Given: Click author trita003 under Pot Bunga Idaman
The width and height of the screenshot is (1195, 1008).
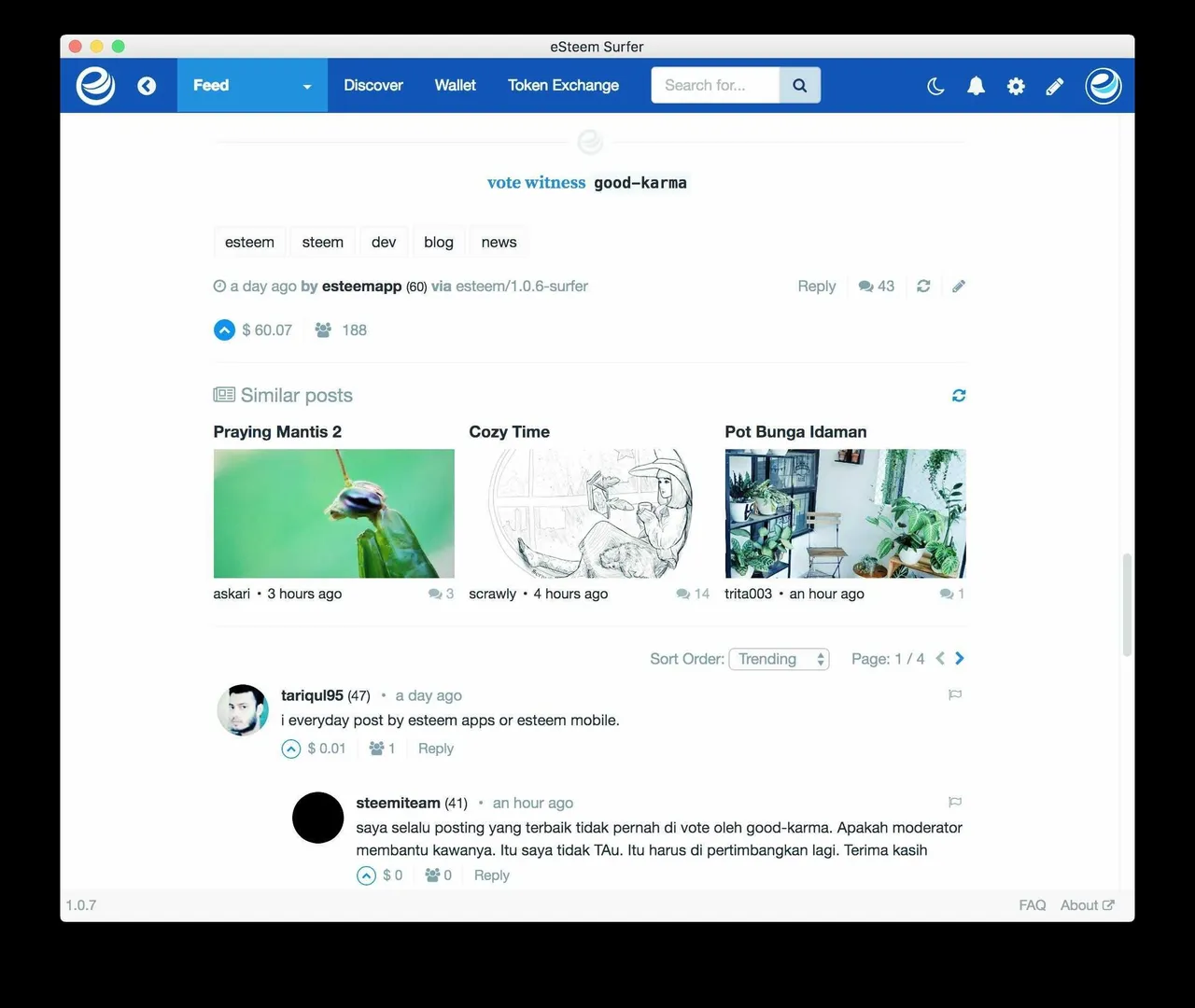Looking at the screenshot, I should (x=748, y=594).
